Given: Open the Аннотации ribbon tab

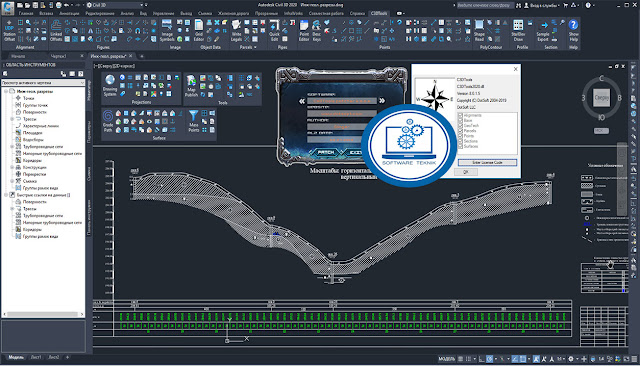Looking at the screenshot, I should point(69,13).
